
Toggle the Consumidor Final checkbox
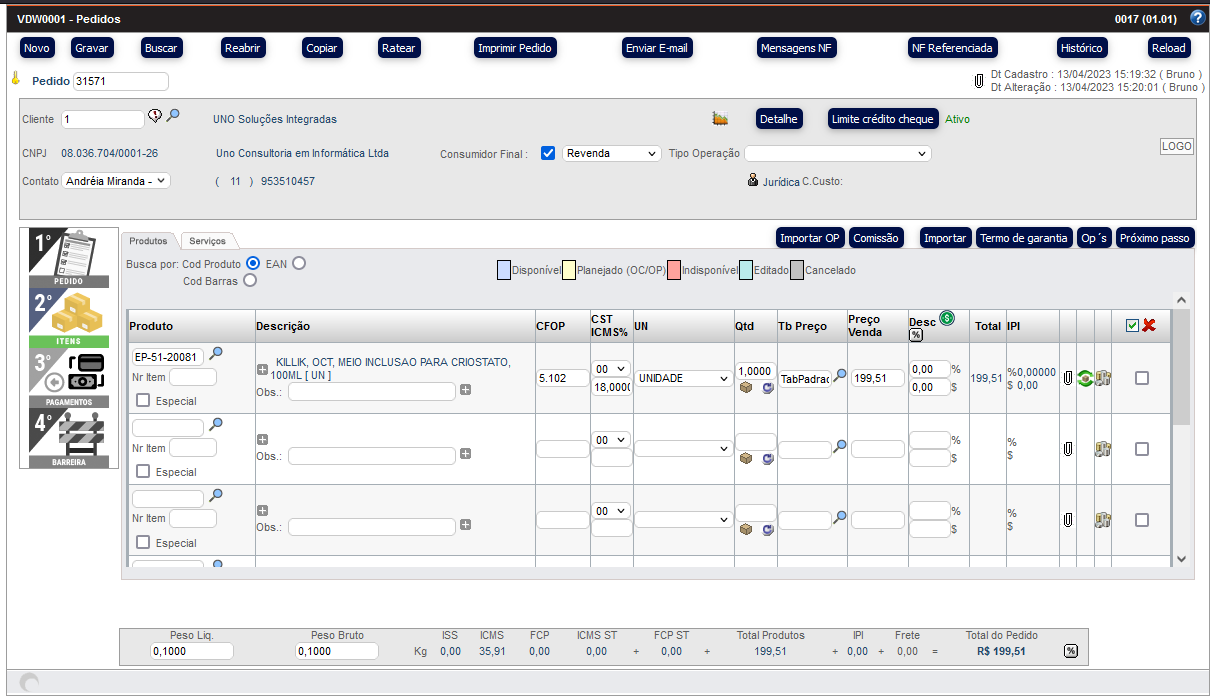(x=547, y=153)
